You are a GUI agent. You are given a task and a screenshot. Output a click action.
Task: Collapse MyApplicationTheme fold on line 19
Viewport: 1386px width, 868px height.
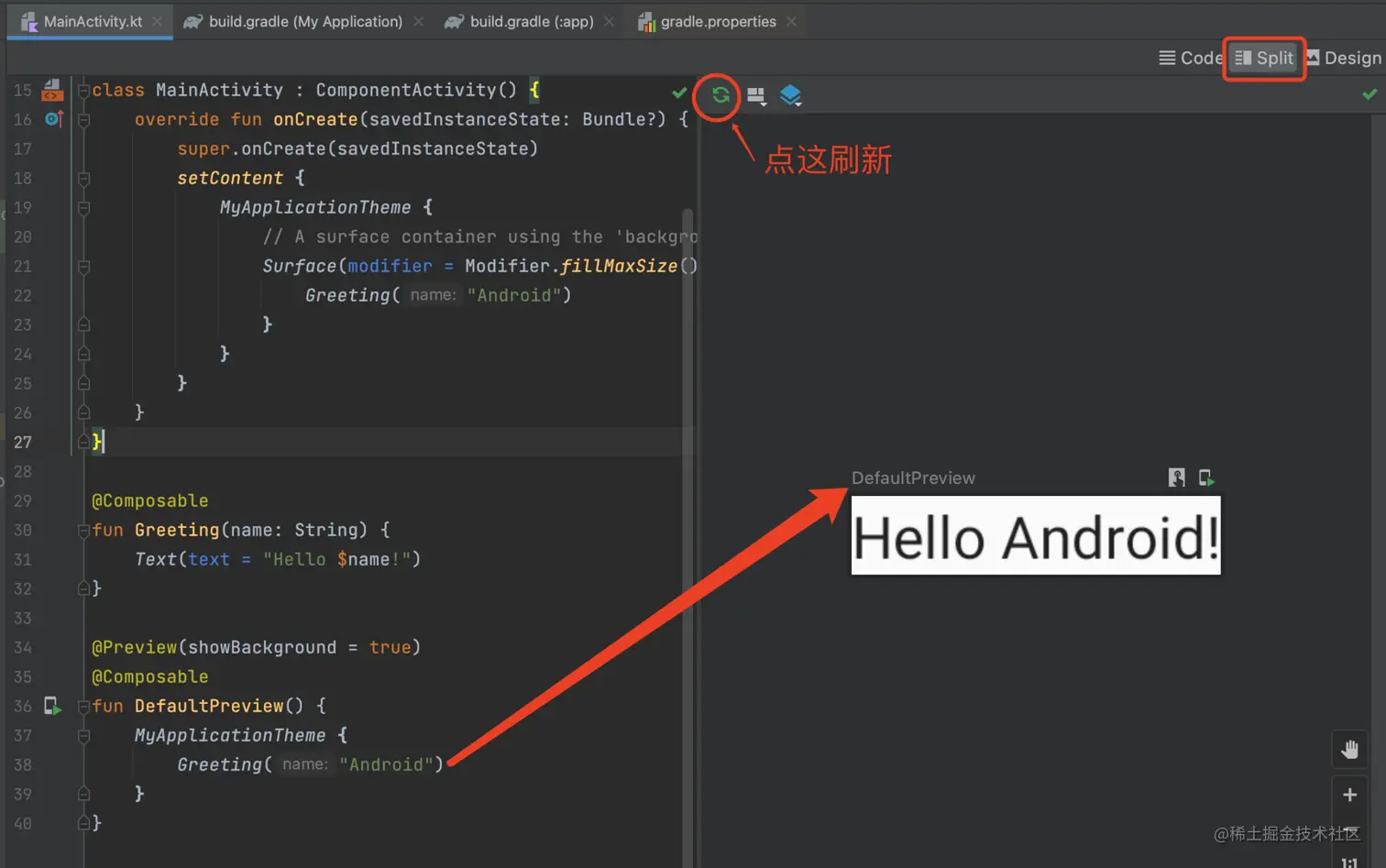(83, 207)
